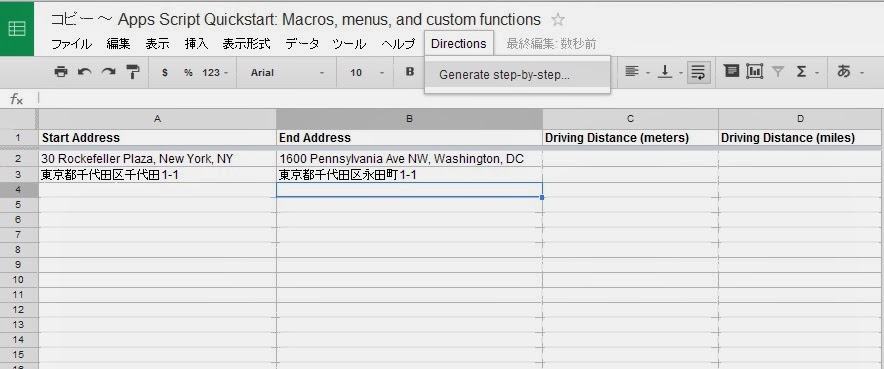
Task: Click the select-all corner box
Action: click(x=18, y=119)
